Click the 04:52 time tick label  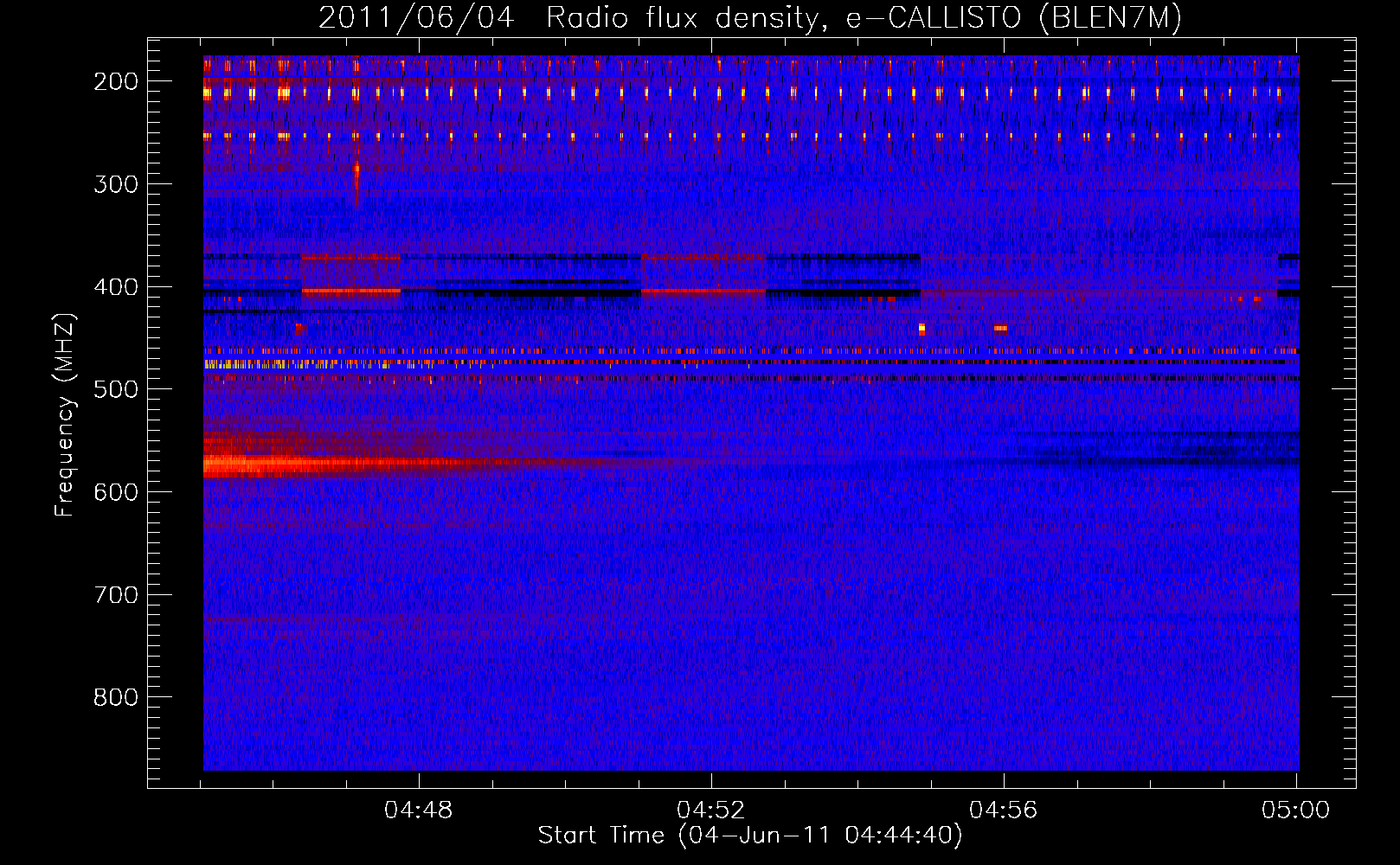pos(711,811)
